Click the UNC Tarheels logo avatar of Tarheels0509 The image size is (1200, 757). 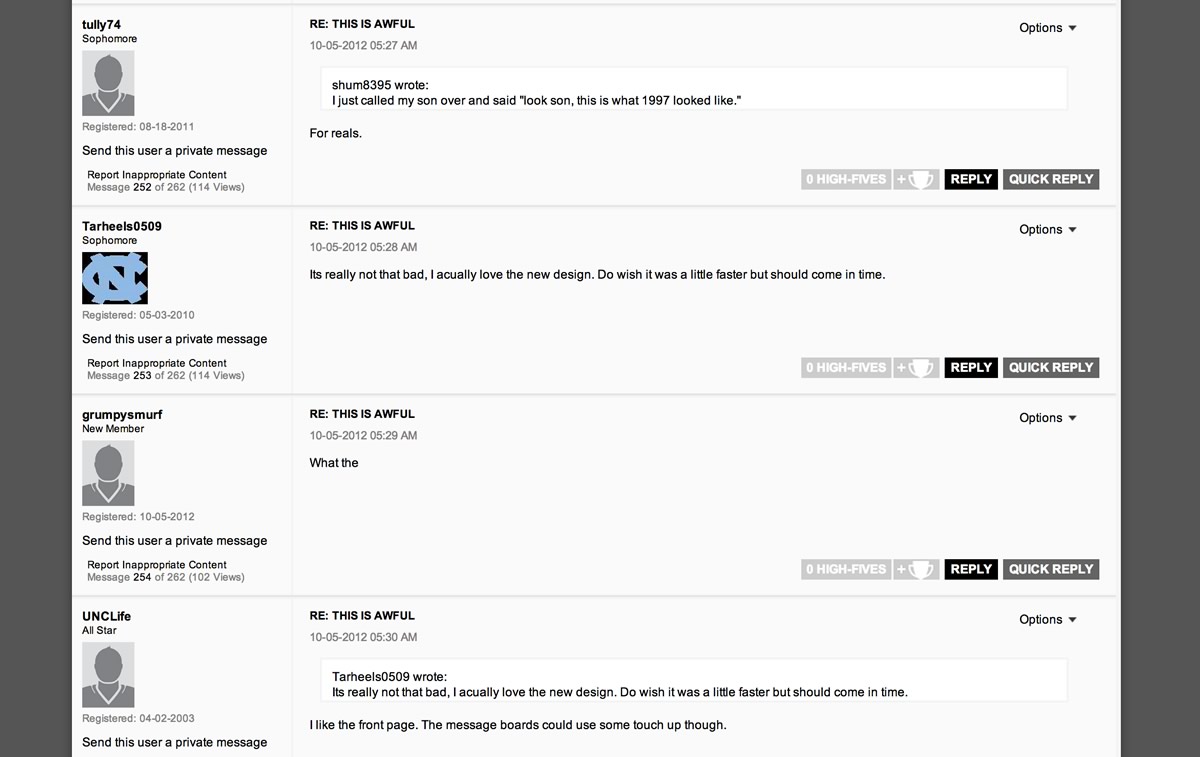click(x=114, y=277)
